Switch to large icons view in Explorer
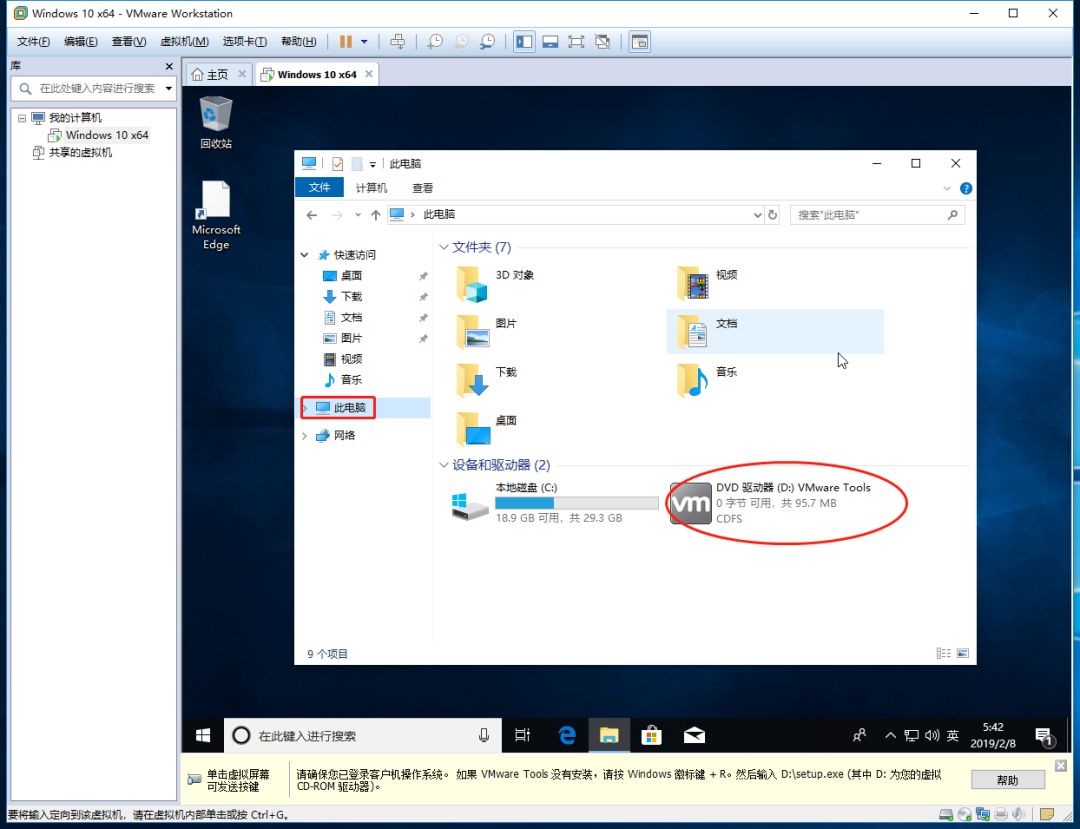This screenshot has width=1080, height=829. 962,653
